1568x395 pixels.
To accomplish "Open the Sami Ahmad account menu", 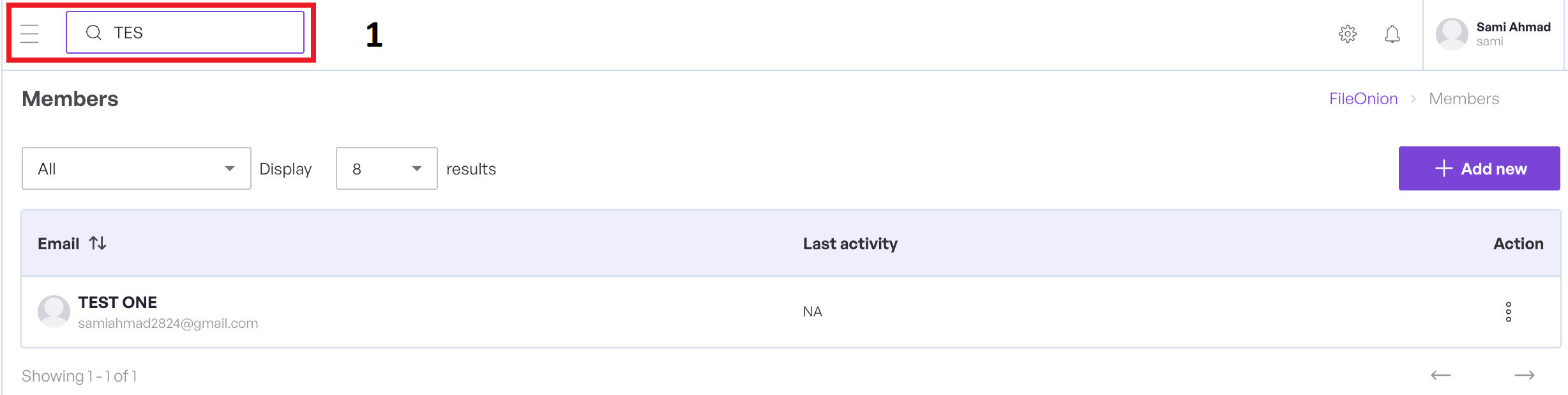I will [x=1512, y=27].
